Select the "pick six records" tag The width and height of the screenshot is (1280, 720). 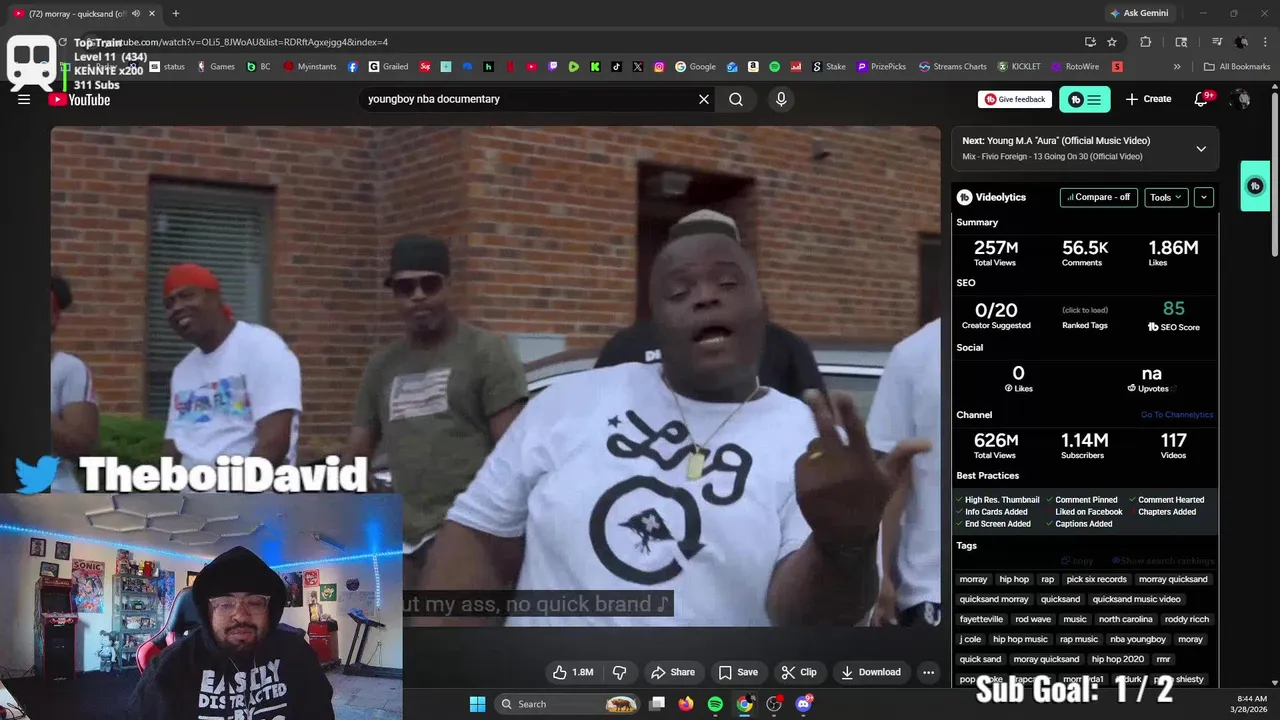(1096, 579)
